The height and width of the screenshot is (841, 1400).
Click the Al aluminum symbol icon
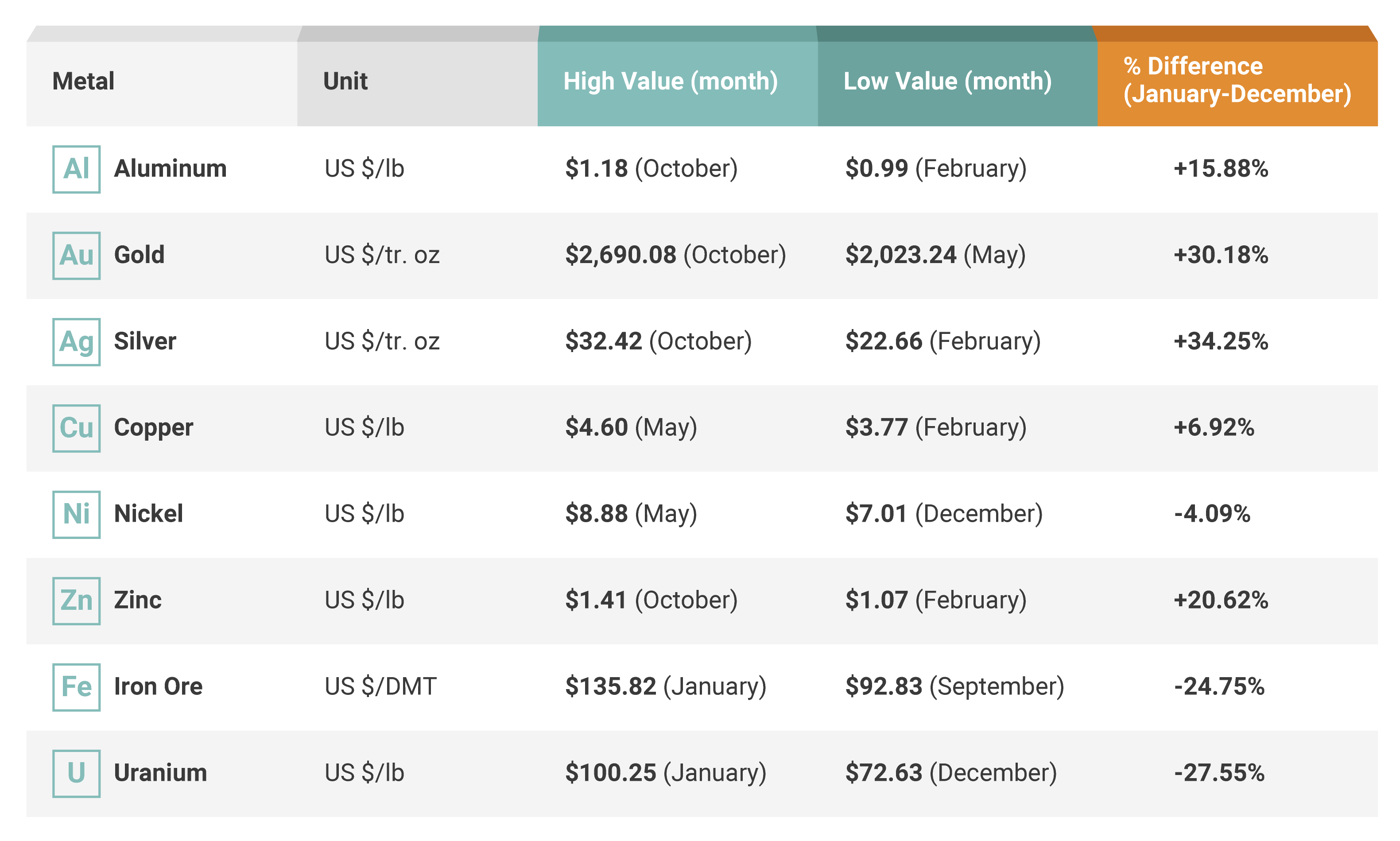[x=77, y=169]
